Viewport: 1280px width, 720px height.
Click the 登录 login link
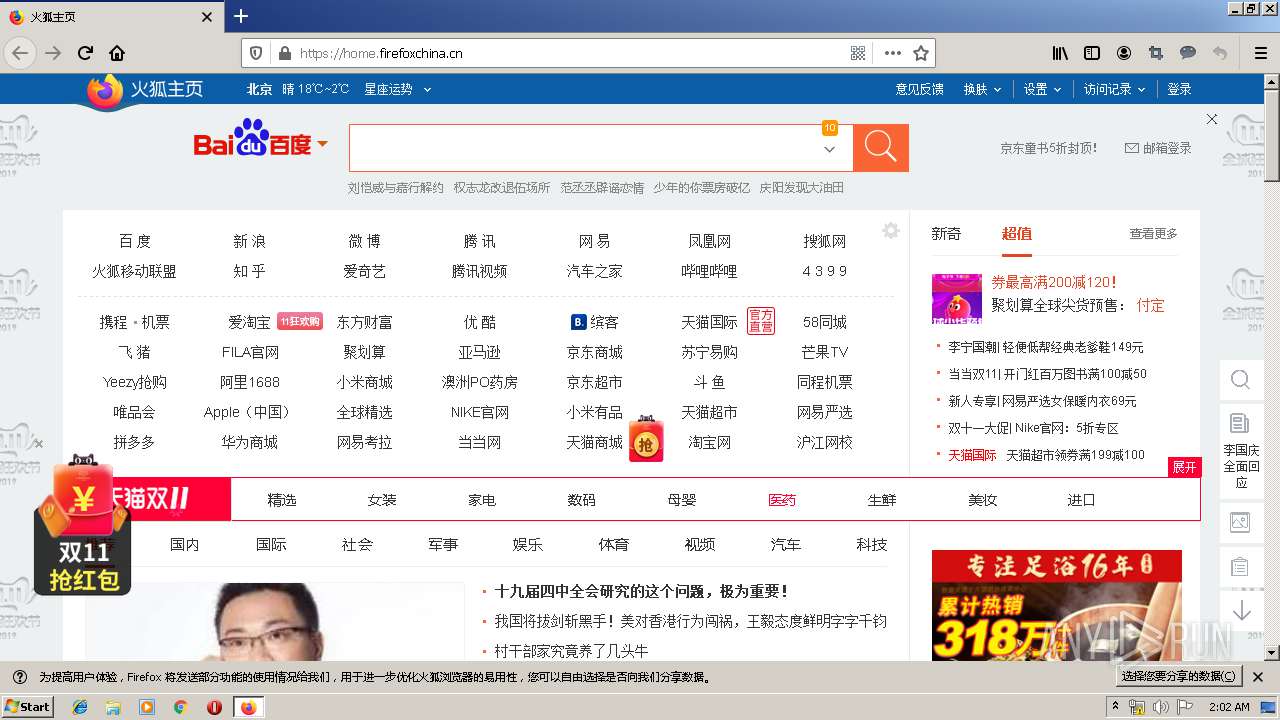[1180, 89]
